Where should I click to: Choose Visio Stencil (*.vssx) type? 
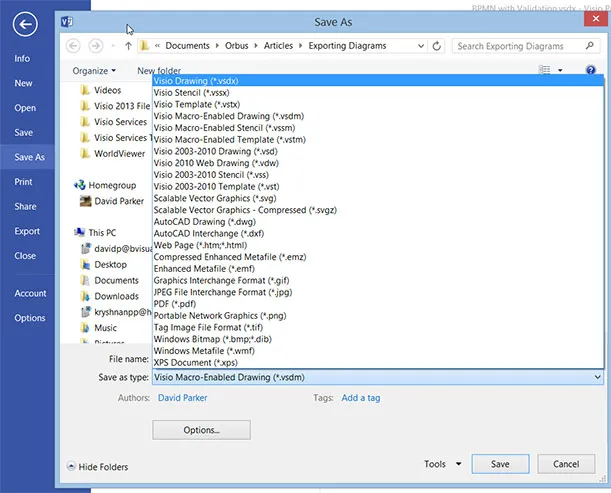pyautogui.click(x=378, y=92)
